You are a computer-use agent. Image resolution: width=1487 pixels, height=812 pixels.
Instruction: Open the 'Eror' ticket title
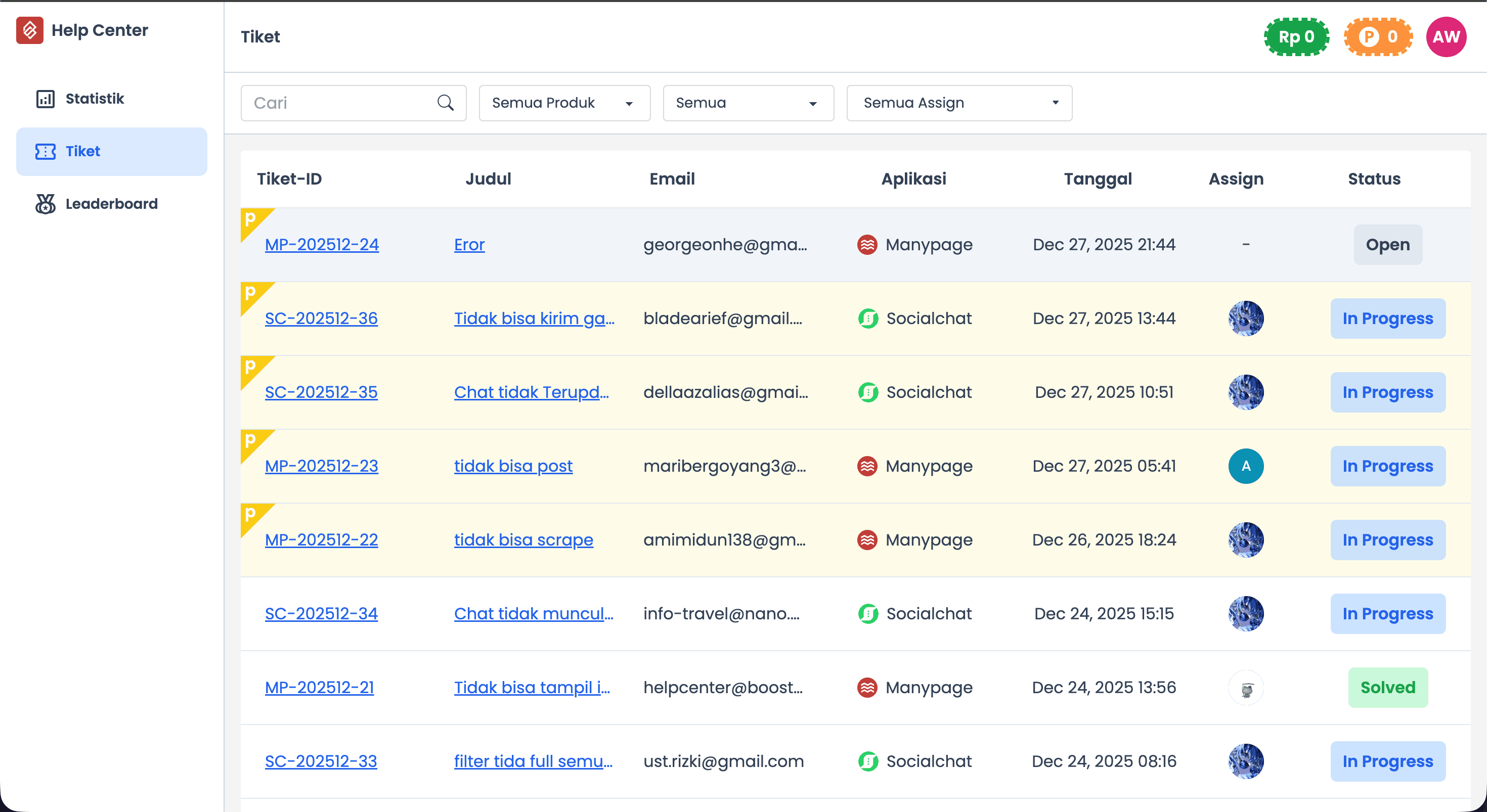[469, 245]
